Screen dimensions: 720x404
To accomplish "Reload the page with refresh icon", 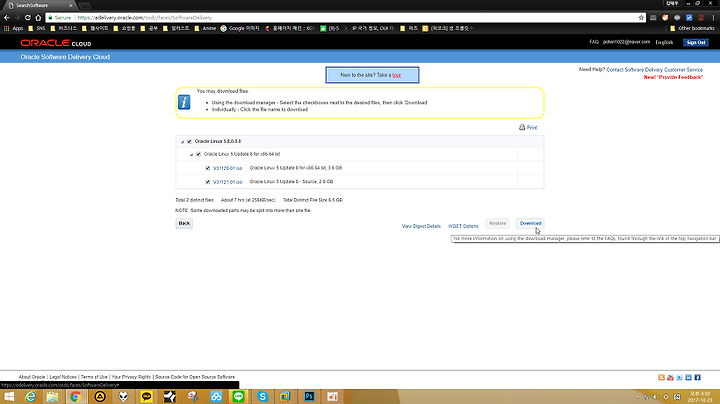I will point(28,17).
